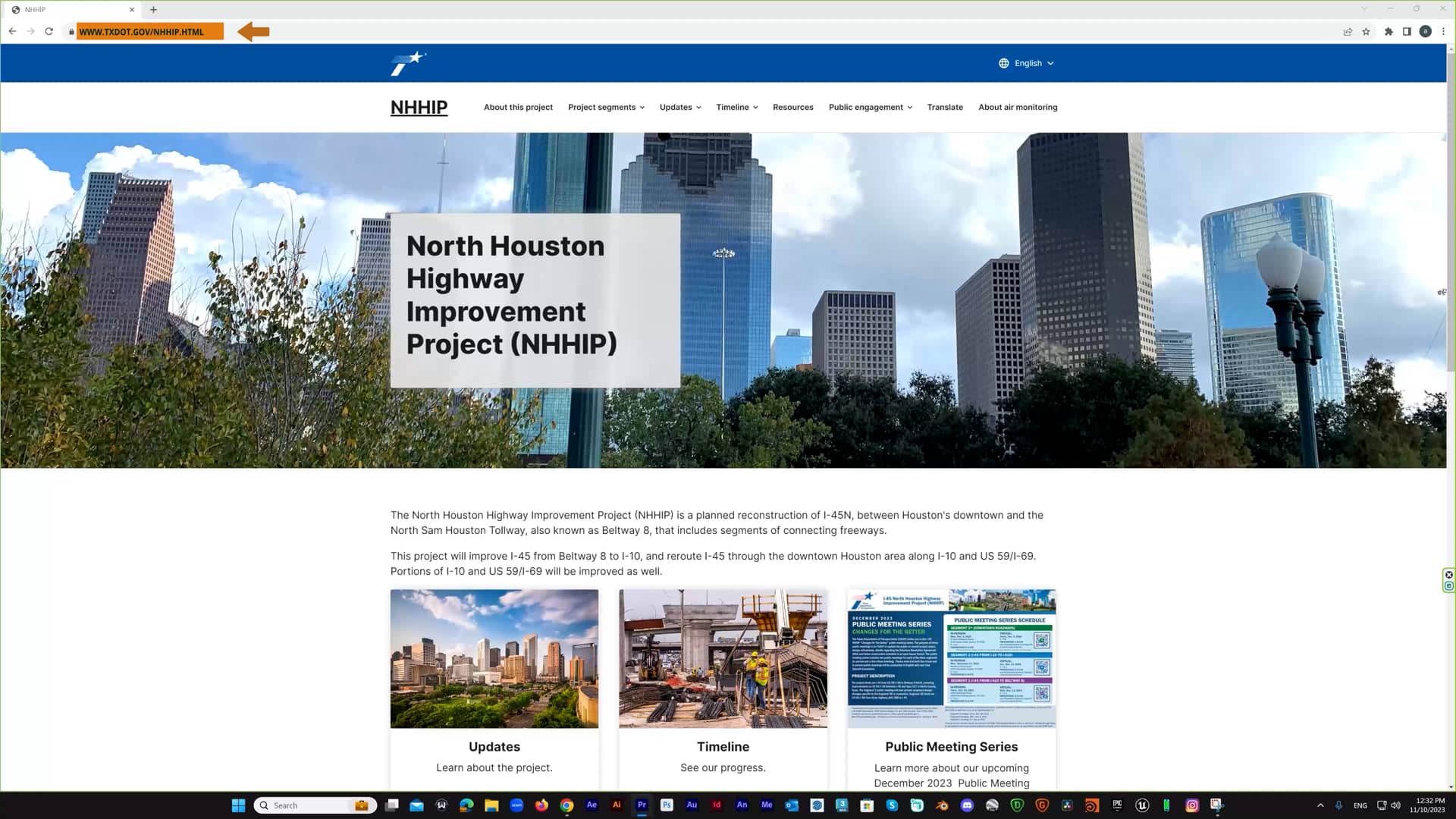Open Photoshop from the taskbar
This screenshot has height=819, width=1456.
667,805
